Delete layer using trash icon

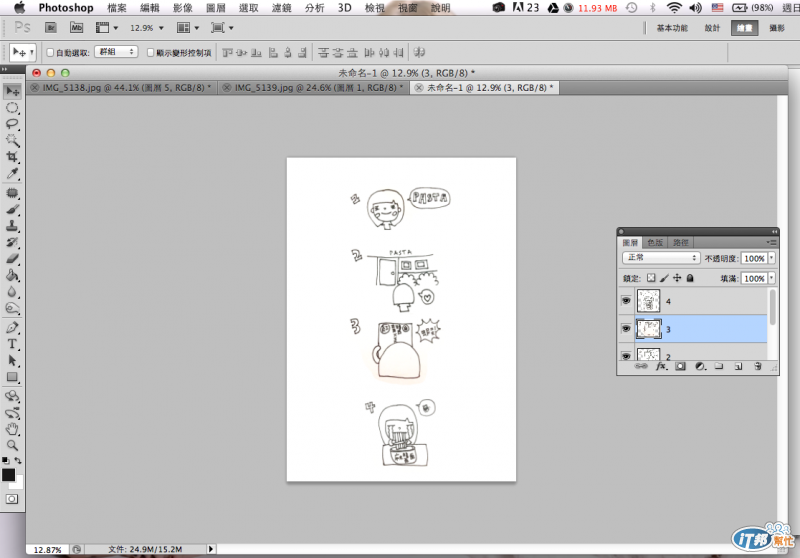coord(757,367)
